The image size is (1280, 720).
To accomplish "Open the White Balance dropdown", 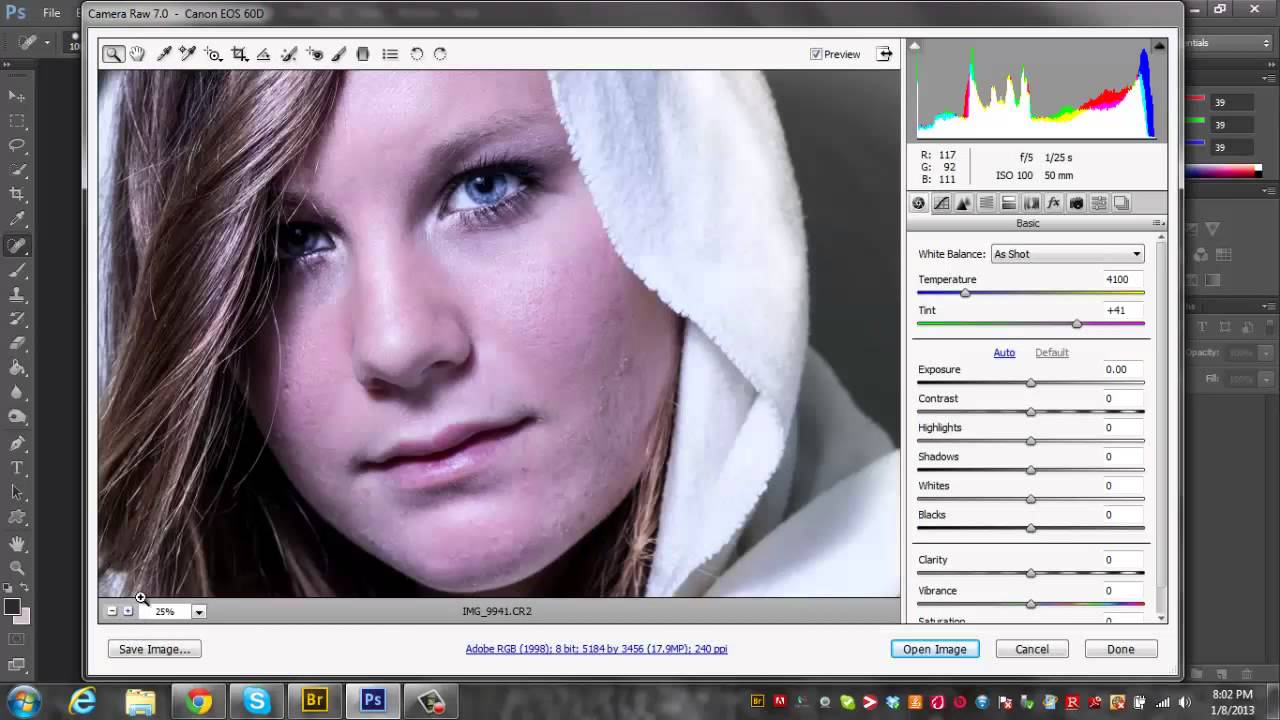I will point(1067,254).
